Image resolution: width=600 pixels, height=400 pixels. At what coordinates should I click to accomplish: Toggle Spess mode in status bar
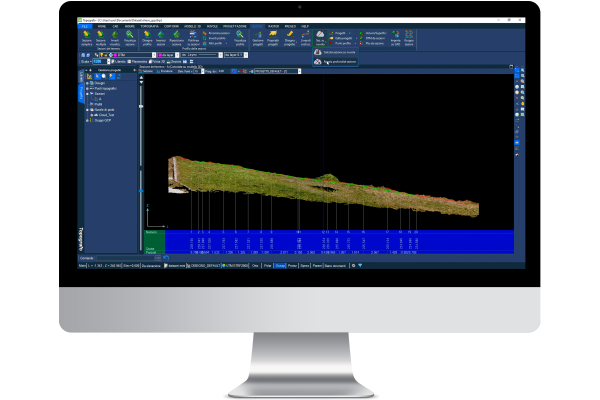pos(305,265)
